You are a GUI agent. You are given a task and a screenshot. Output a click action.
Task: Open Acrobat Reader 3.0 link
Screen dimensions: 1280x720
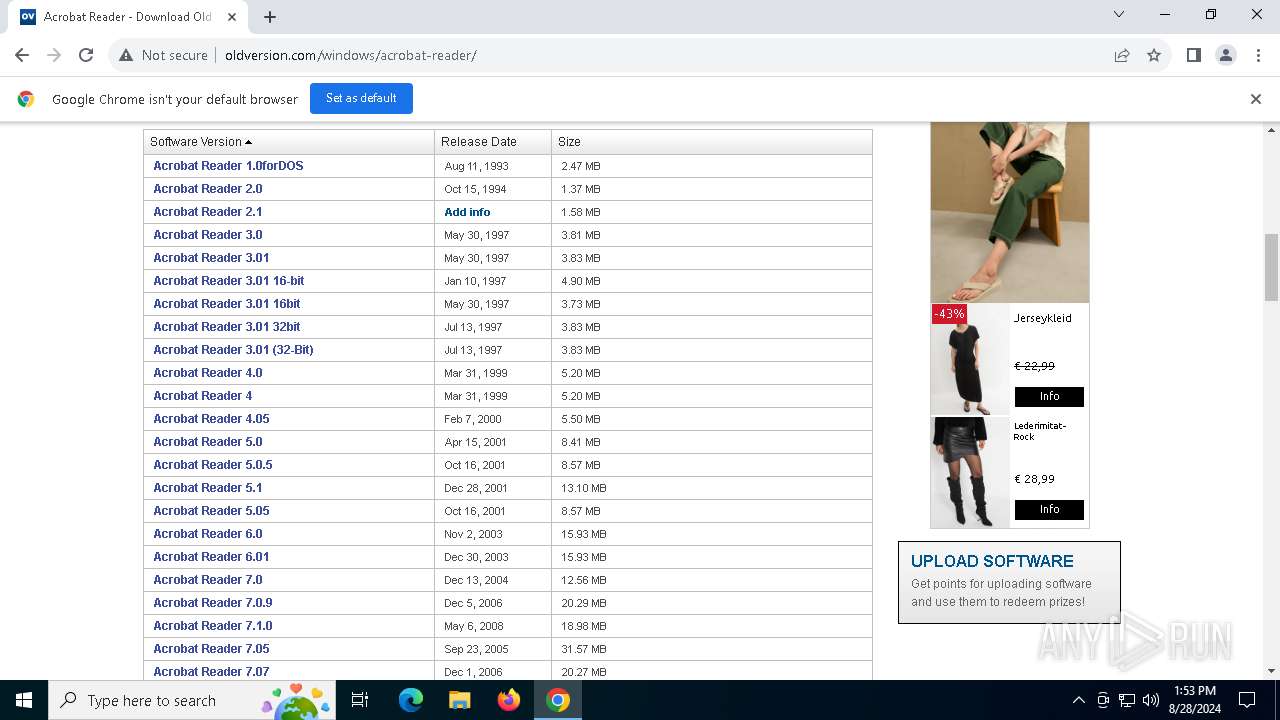[208, 235]
